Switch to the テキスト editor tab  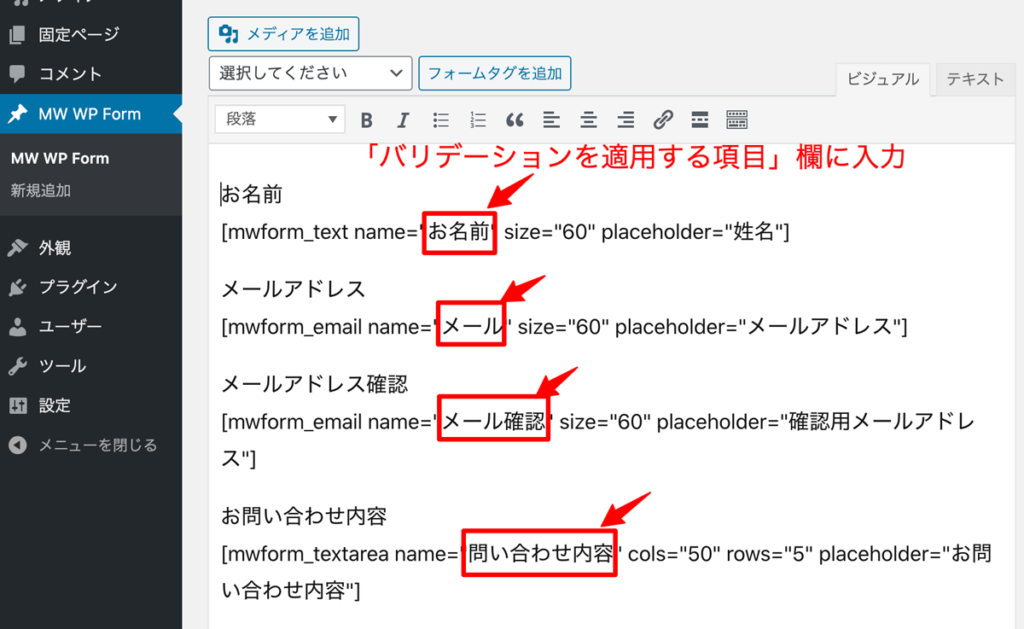tap(975, 80)
